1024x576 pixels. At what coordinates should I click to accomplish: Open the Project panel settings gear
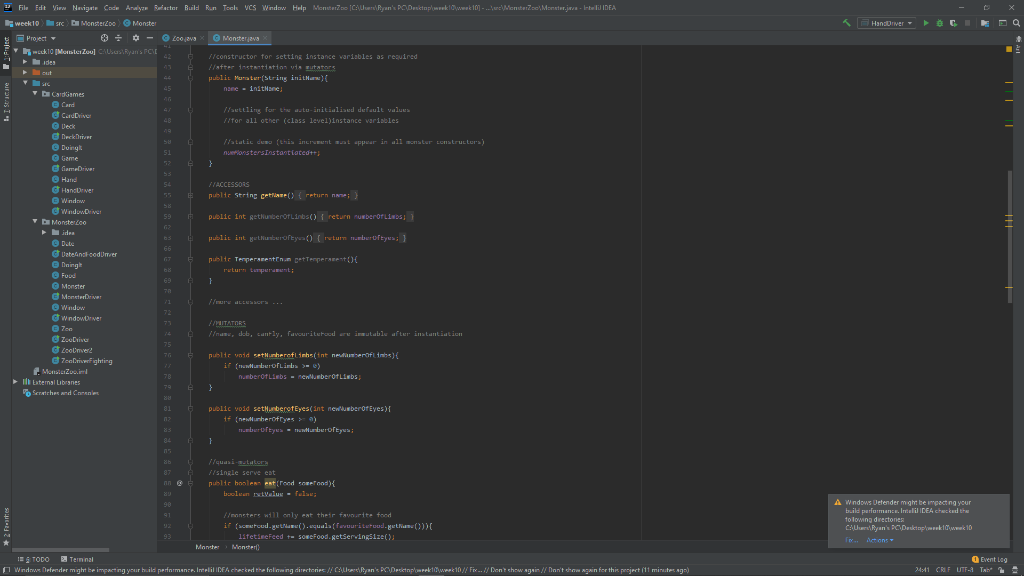point(136,37)
